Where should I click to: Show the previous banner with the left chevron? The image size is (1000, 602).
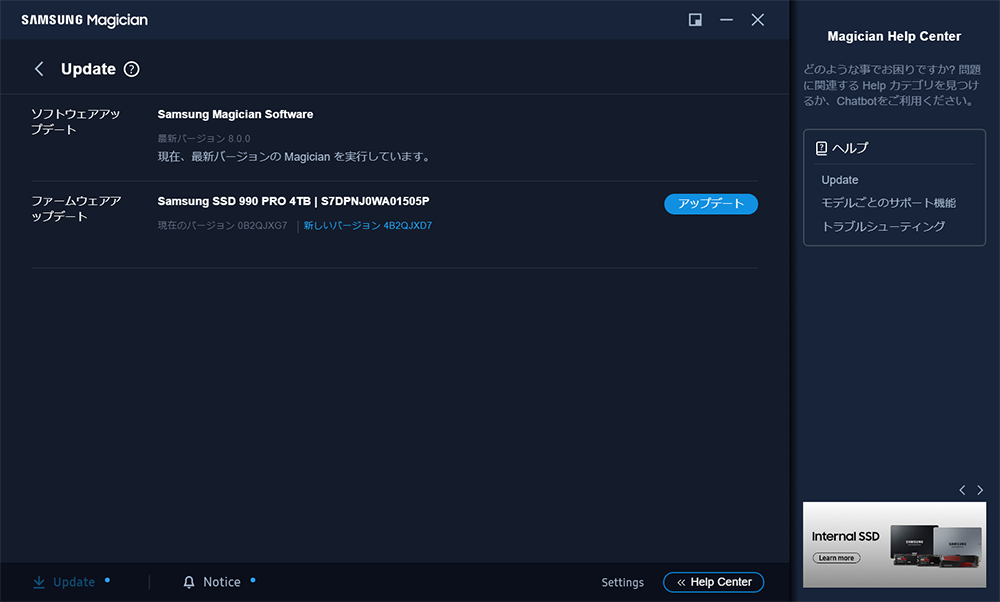point(962,490)
